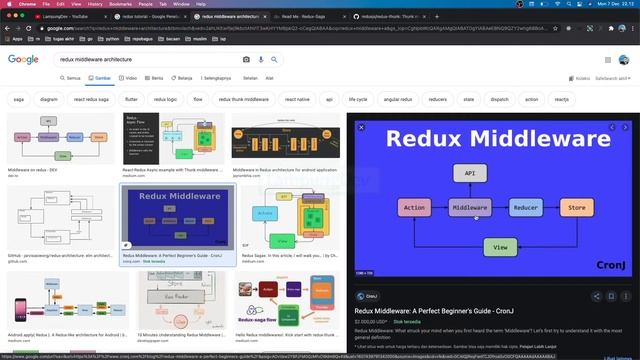Open Setelan settings

point(250,78)
